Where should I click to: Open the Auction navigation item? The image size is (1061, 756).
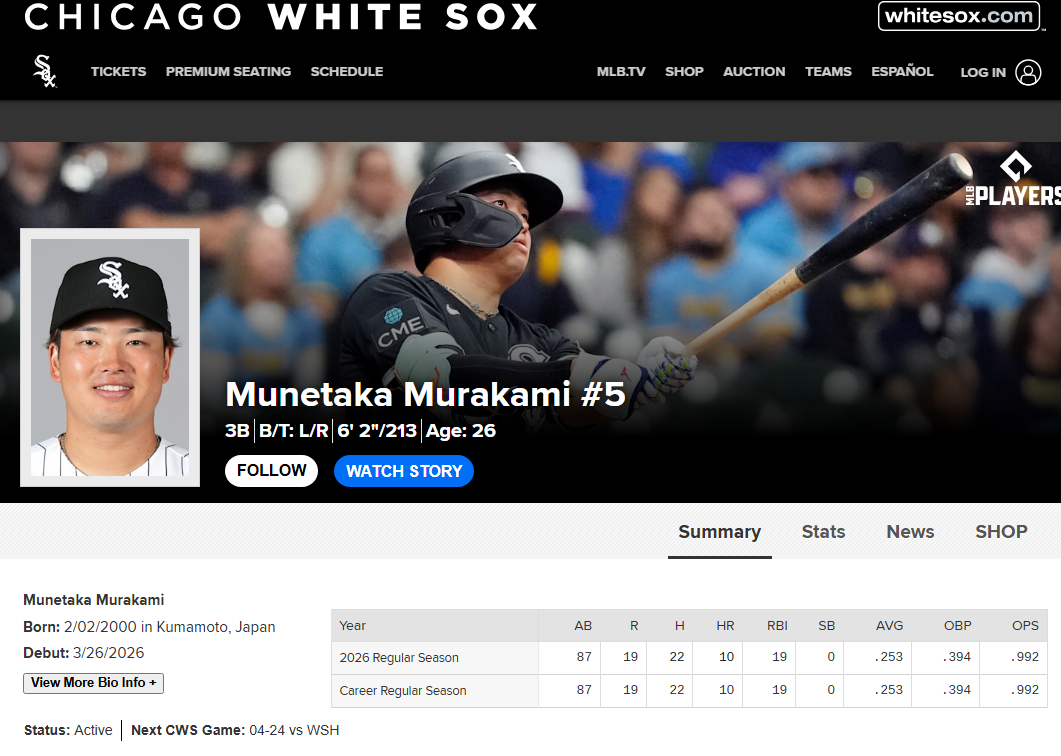754,72
